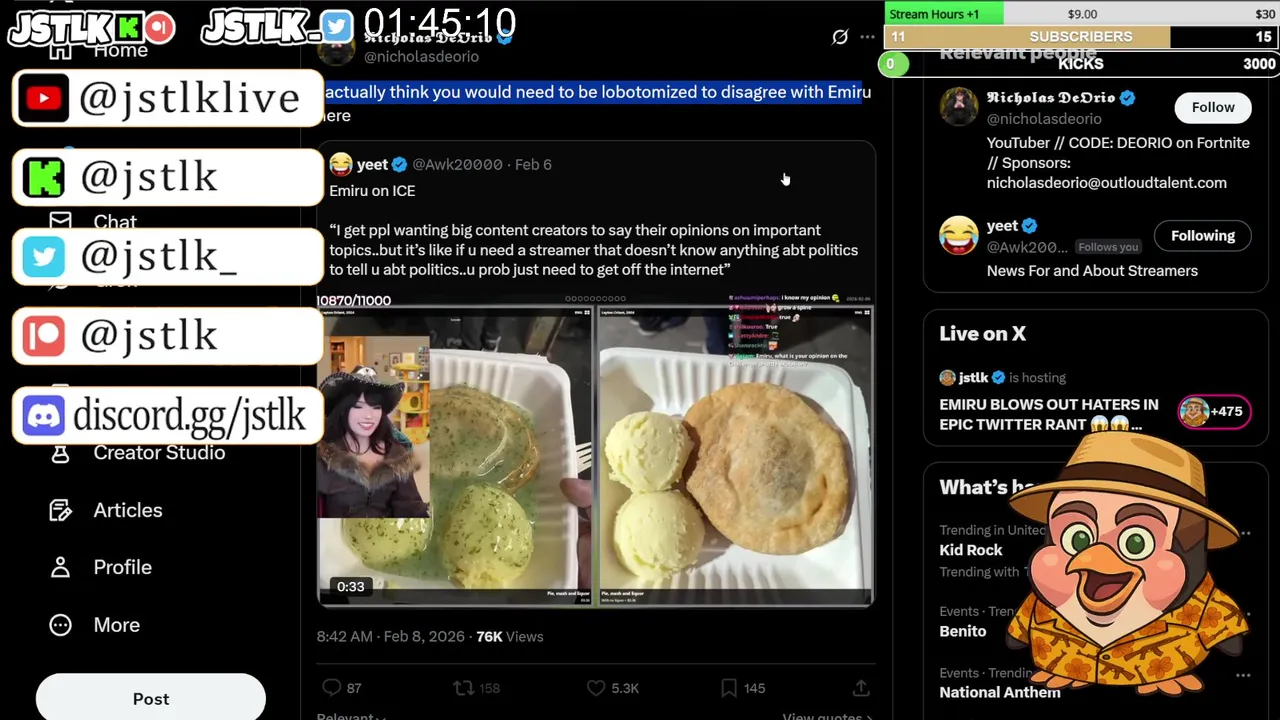
Task: Play the left video with Emiru
Action: tap(455, 456)
